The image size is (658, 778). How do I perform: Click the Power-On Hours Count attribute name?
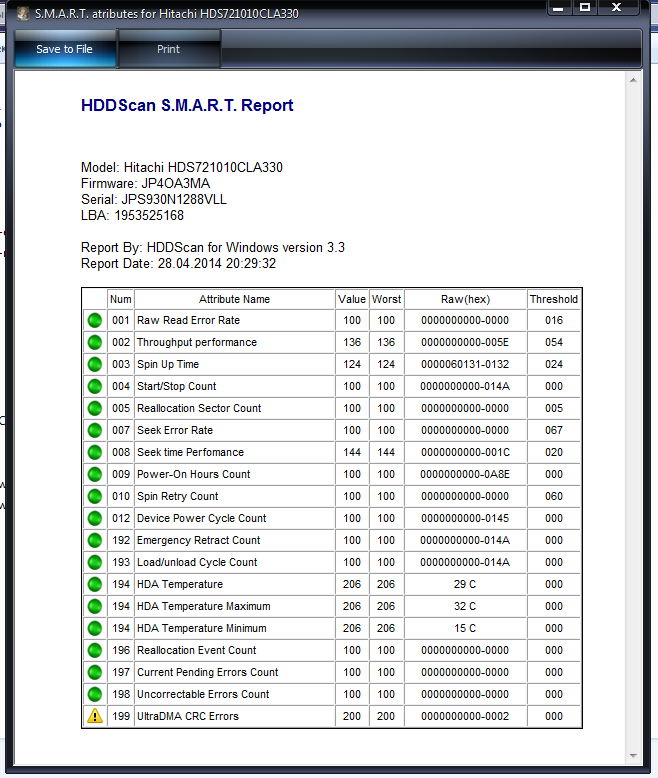(x=194, y=474)
